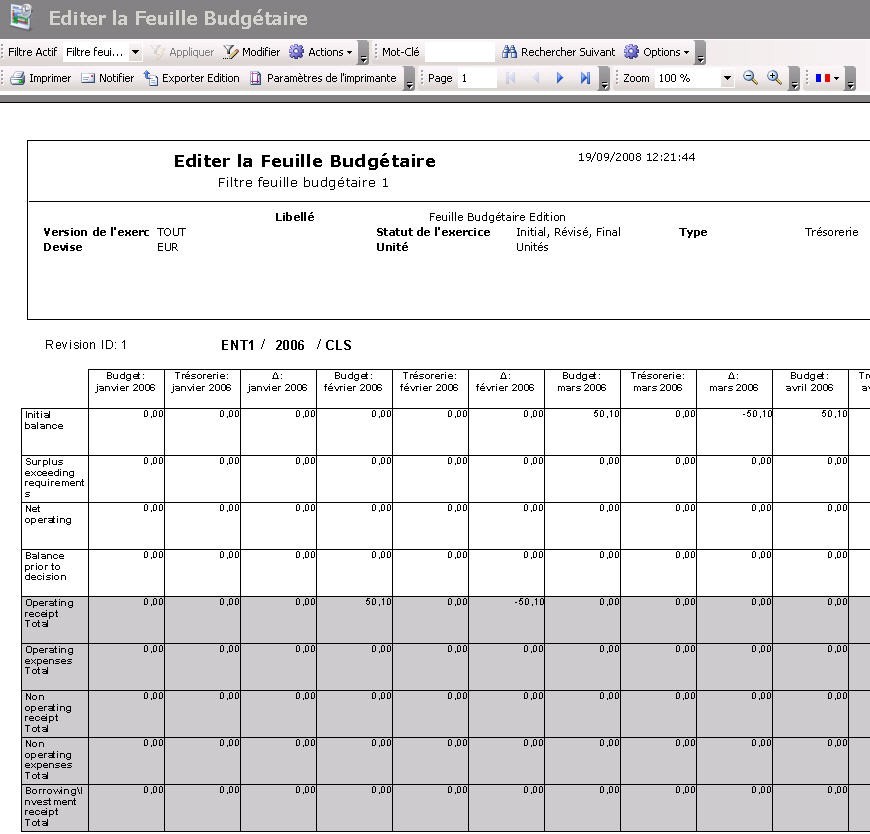870x834 pixels.
Task: Click the Page number field
Action: coord(477,78)
